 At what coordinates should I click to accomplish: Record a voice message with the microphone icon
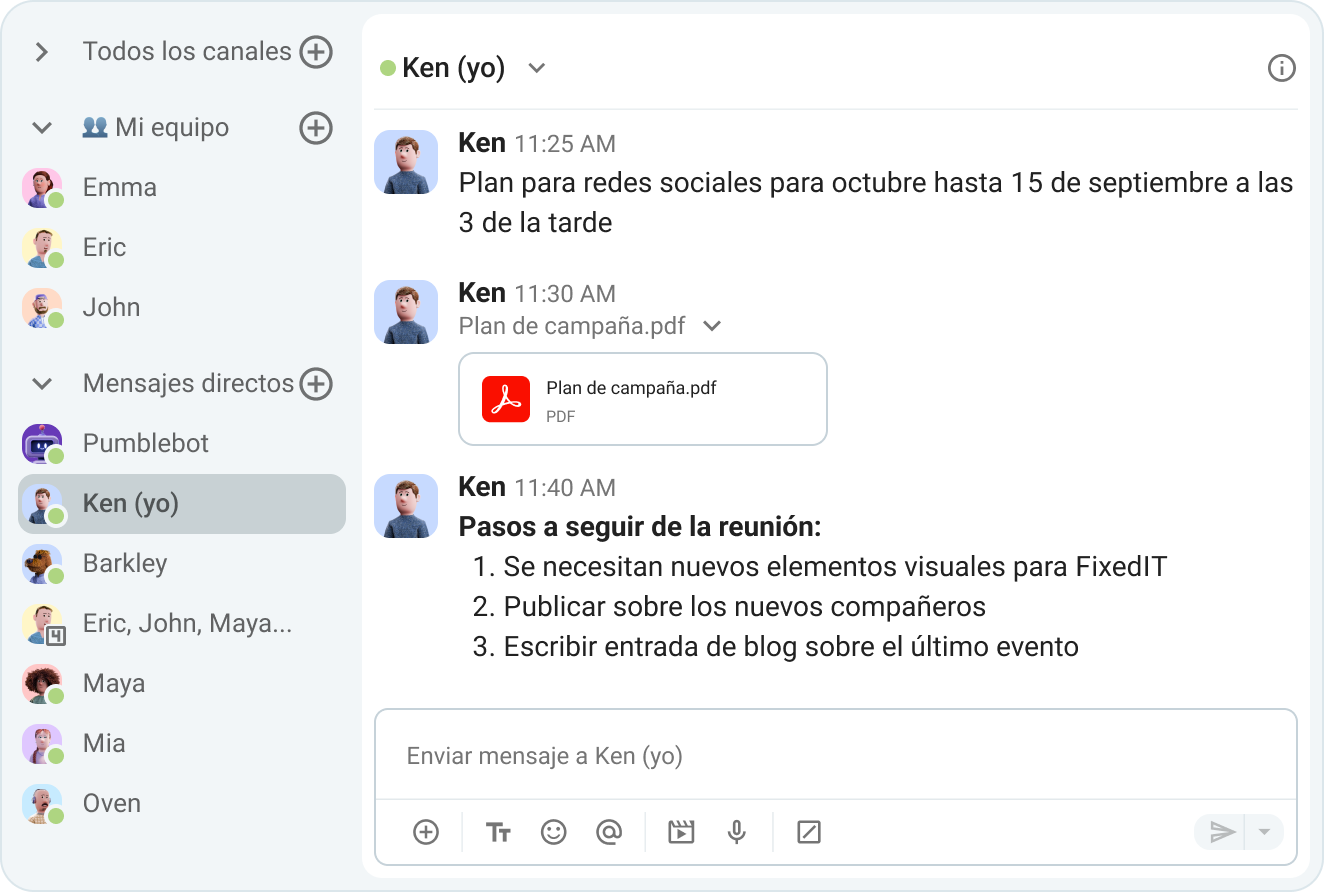coord(737,831)
